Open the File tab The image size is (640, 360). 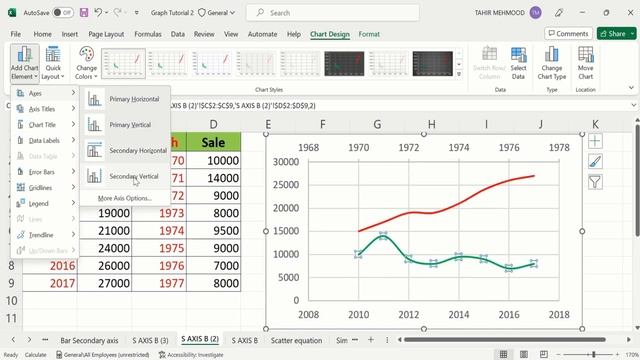16,34
